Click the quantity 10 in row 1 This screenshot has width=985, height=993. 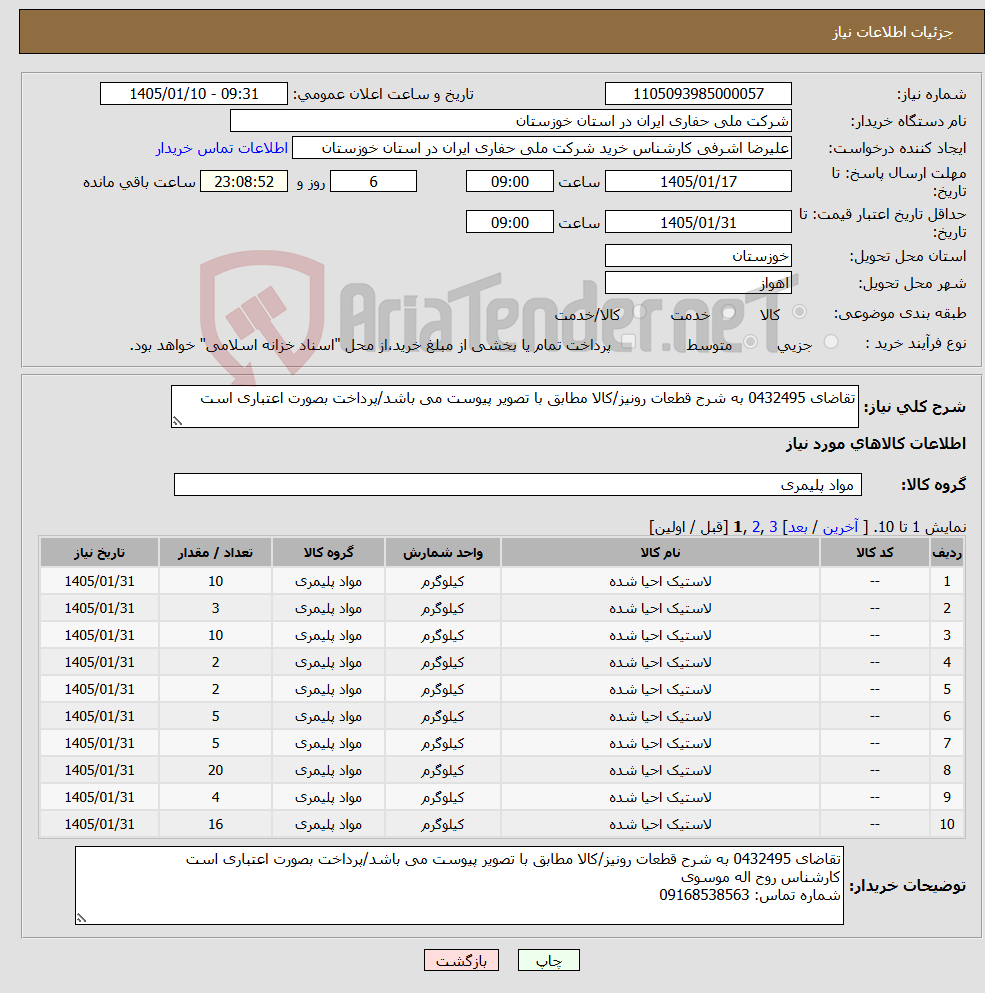[x=215, y=581]
